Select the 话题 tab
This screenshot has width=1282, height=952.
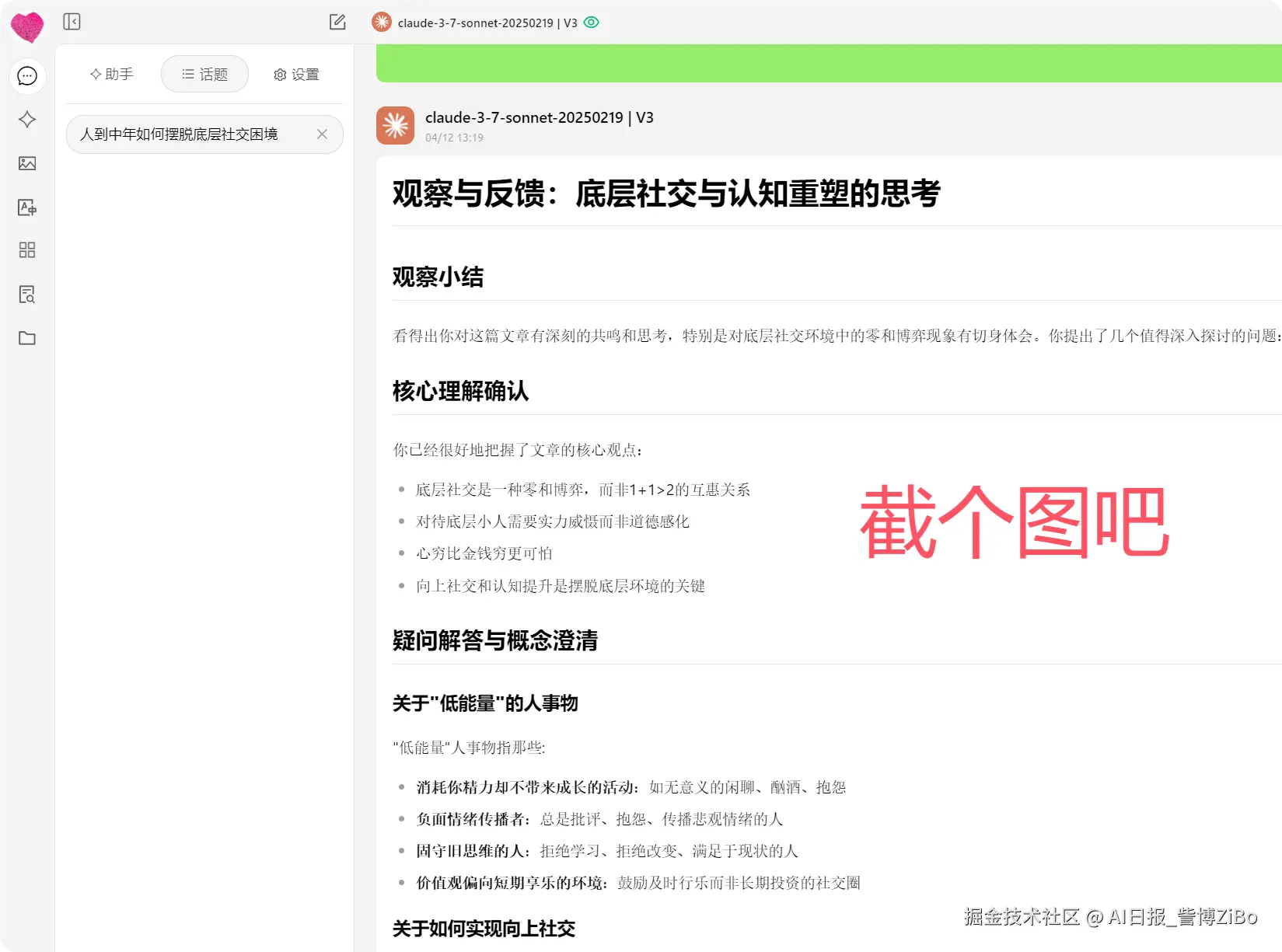click(204, 74)
